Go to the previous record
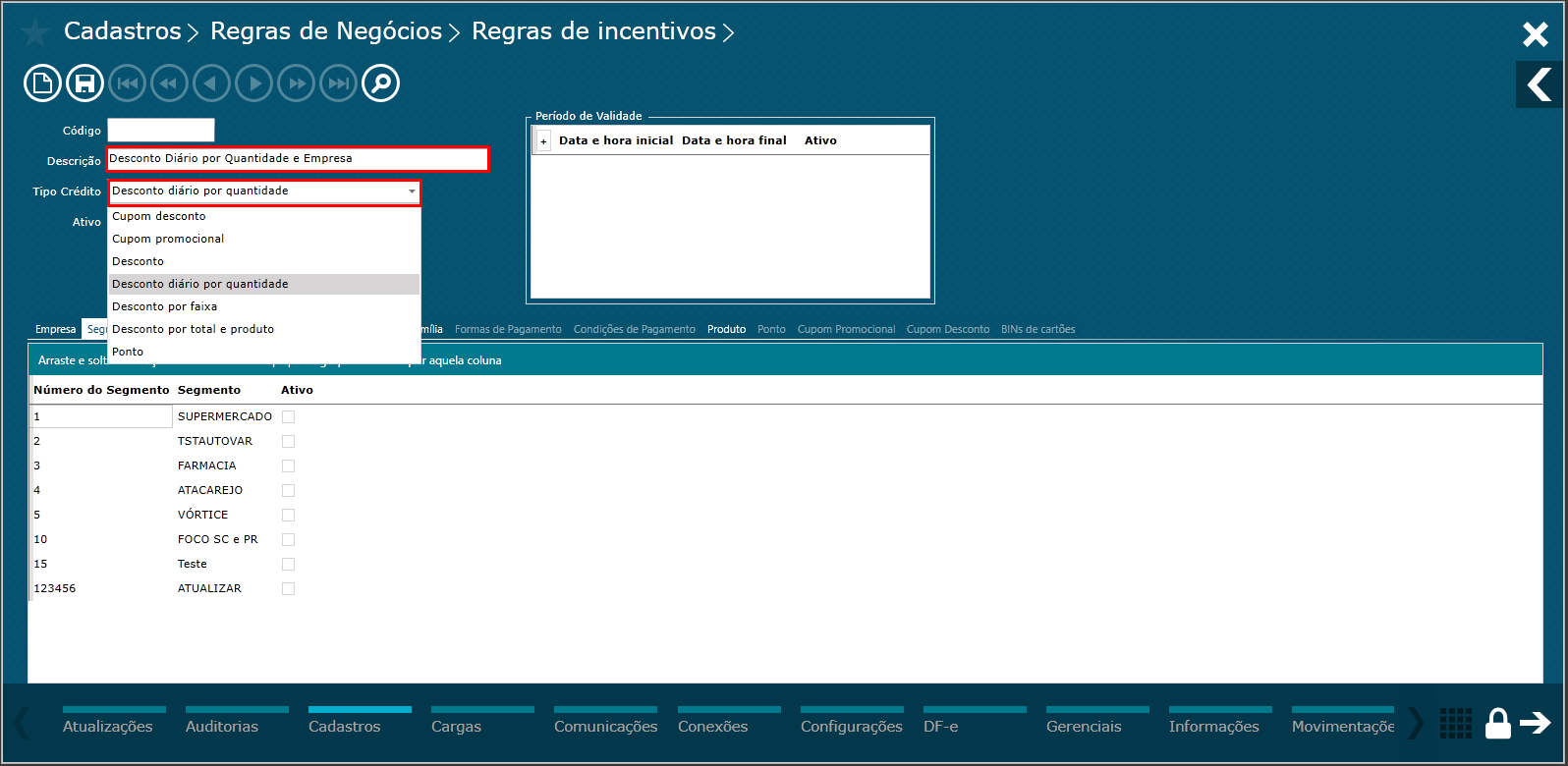Viewport: 1568px width, 766px height. (211, 83)
